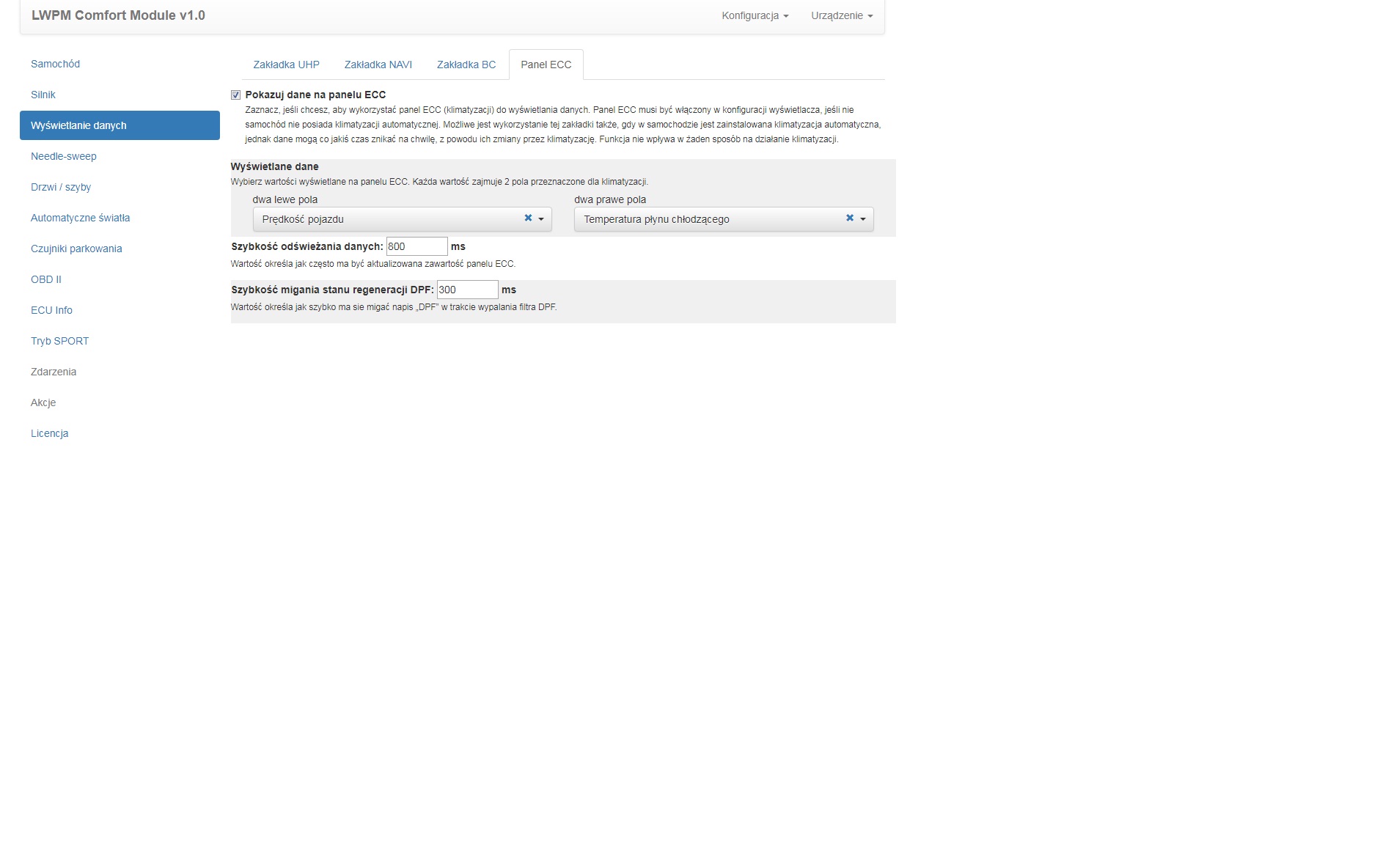Open Needle-sweep settings in sidebar
Viewport: 1380px width, 868px height.
tap(64, 156)
